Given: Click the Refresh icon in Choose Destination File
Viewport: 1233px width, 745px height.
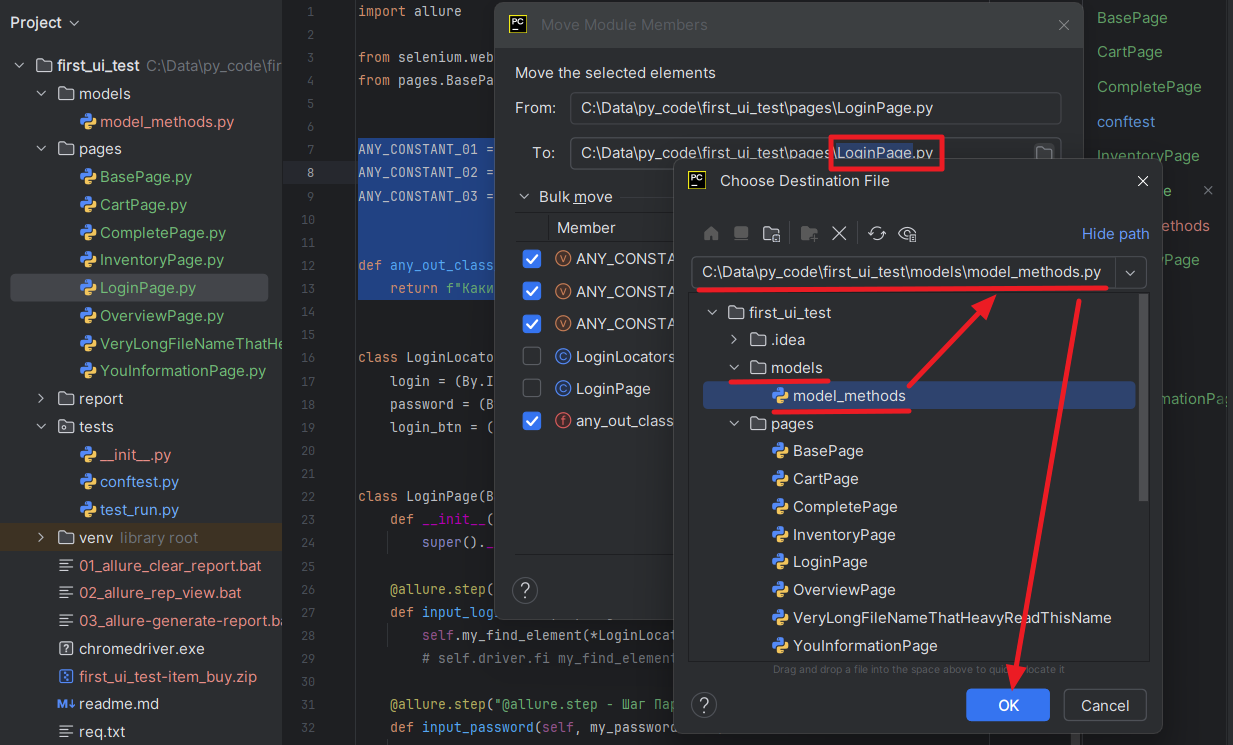Looking at the screenshot, I should tap(877, 233).
